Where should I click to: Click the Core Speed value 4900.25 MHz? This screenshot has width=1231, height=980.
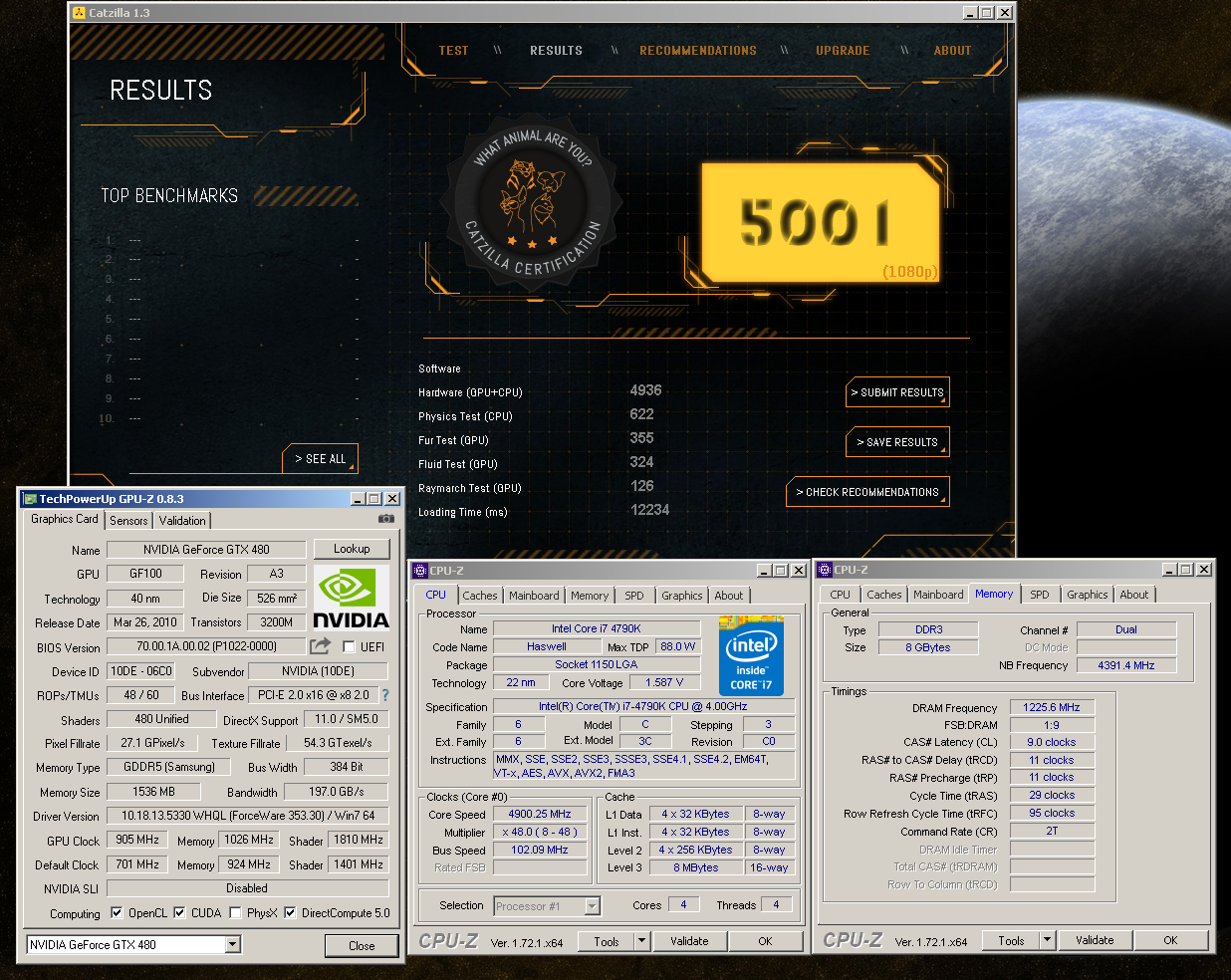(x=540, y=814)
